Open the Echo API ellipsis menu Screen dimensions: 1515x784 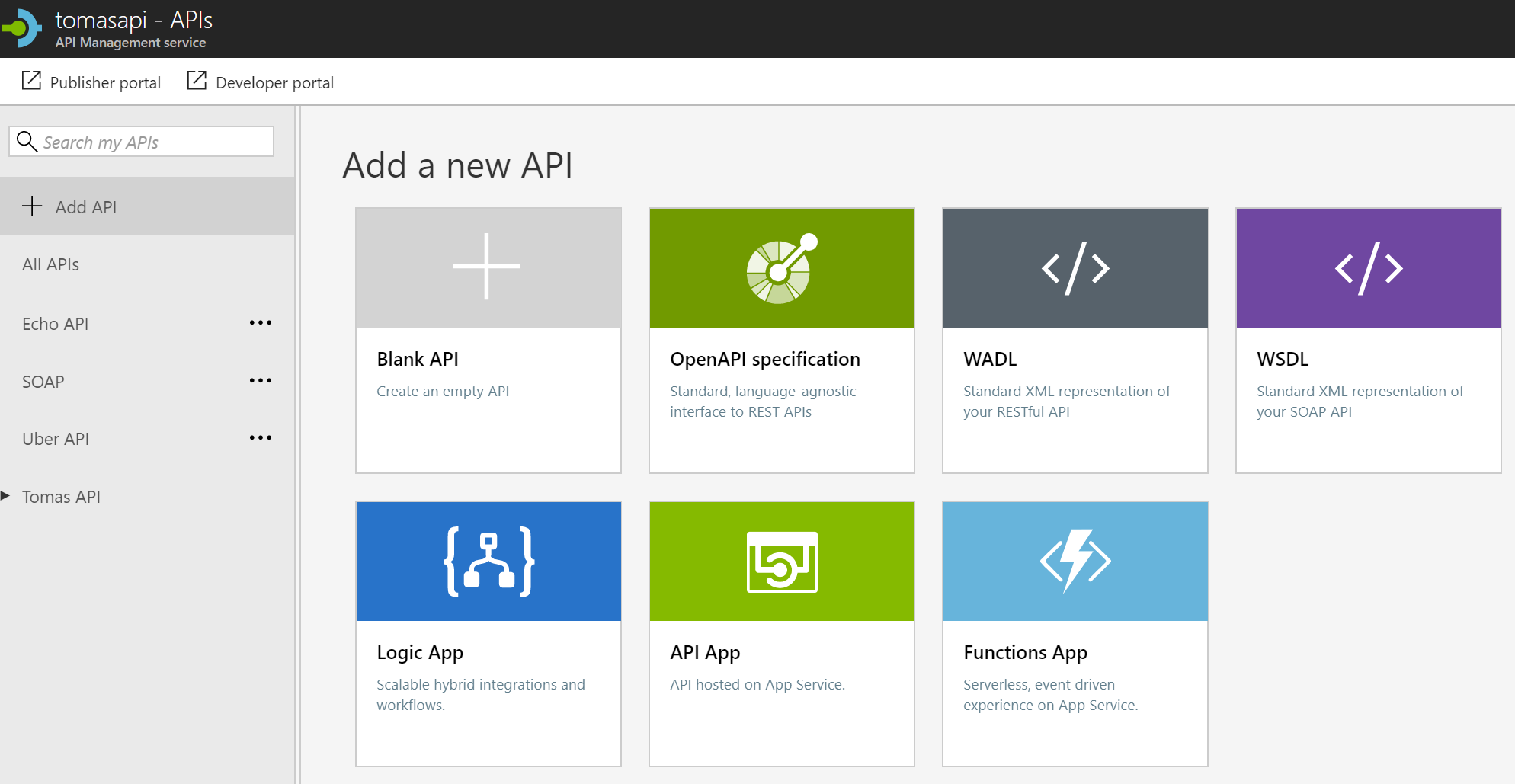pyautogui.click(x=261, y=323)
